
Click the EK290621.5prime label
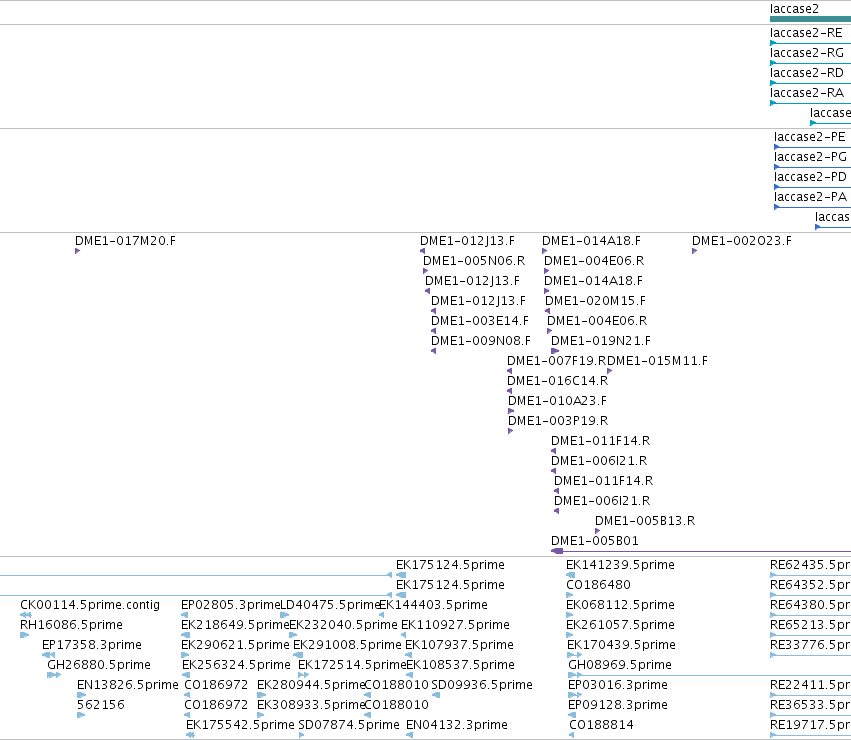click(x=235, y=645)
